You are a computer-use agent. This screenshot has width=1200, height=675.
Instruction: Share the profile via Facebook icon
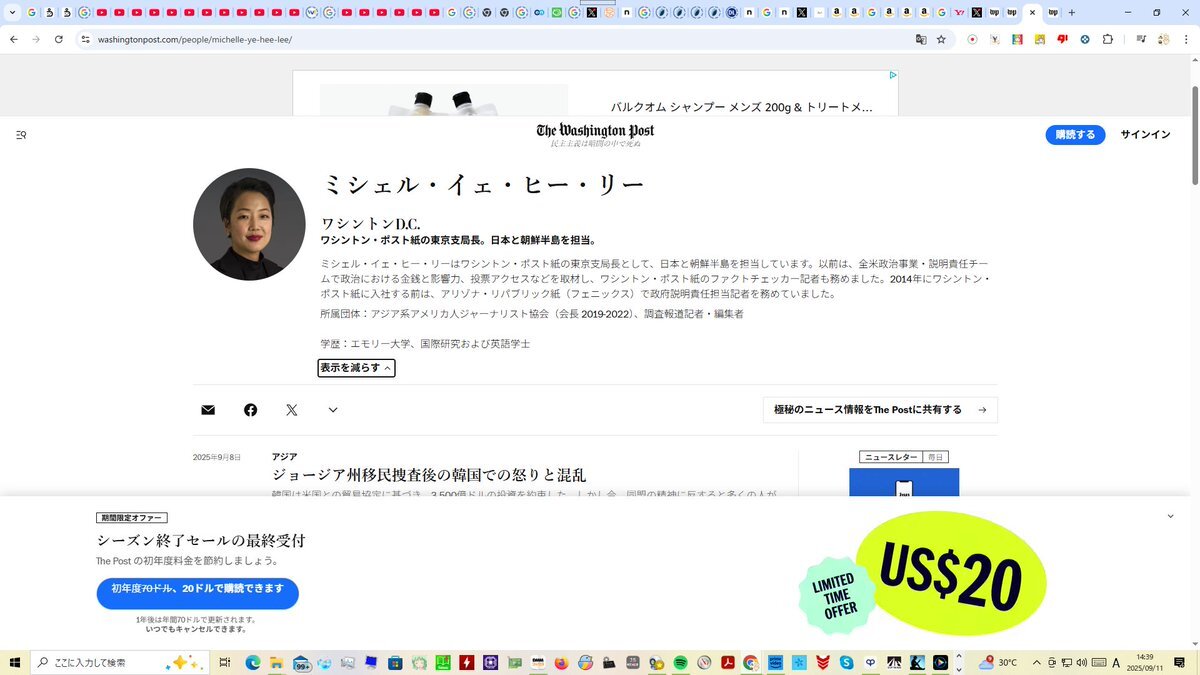coord(250,410)
